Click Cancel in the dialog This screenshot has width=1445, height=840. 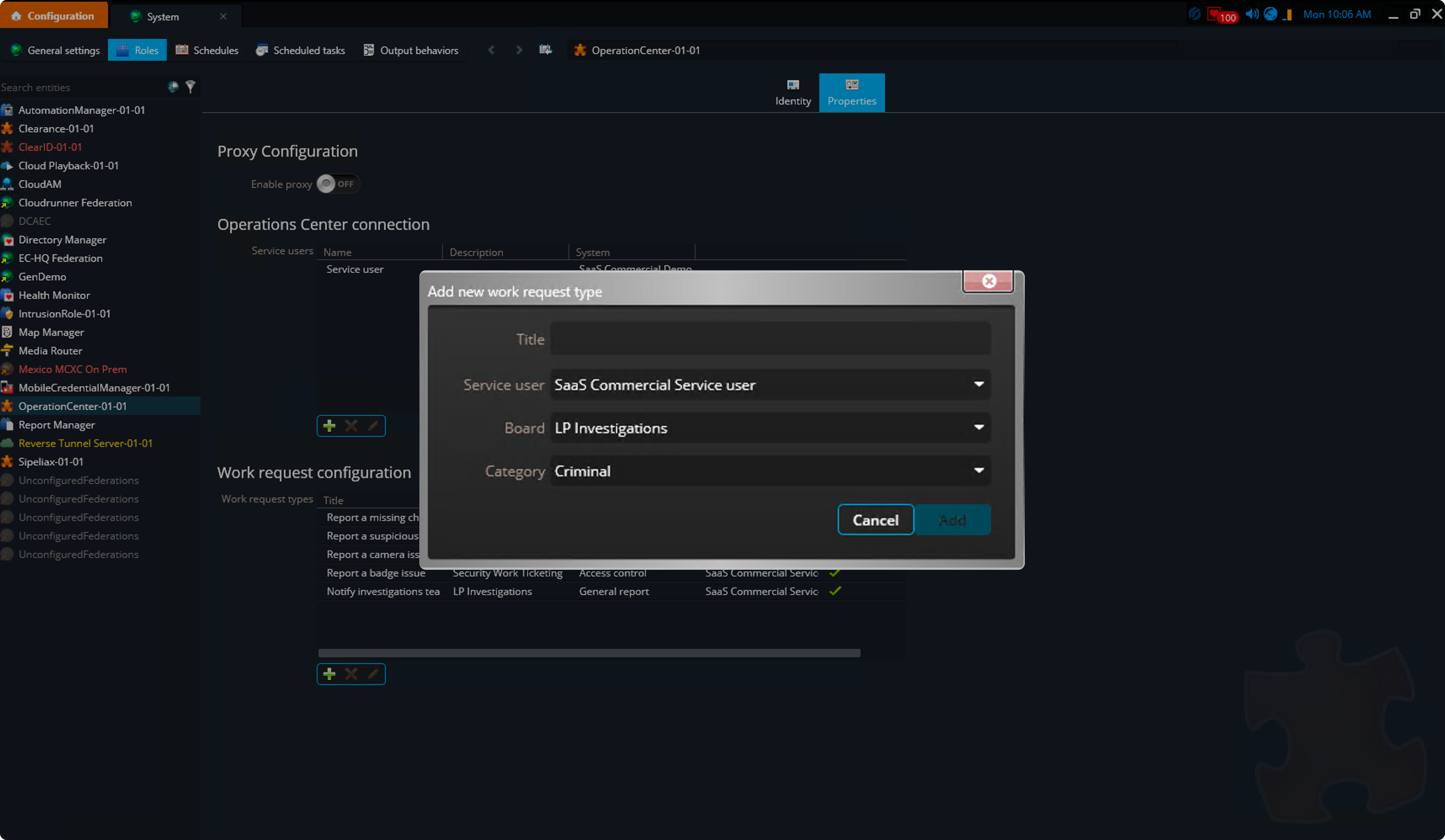pos(875,520)
